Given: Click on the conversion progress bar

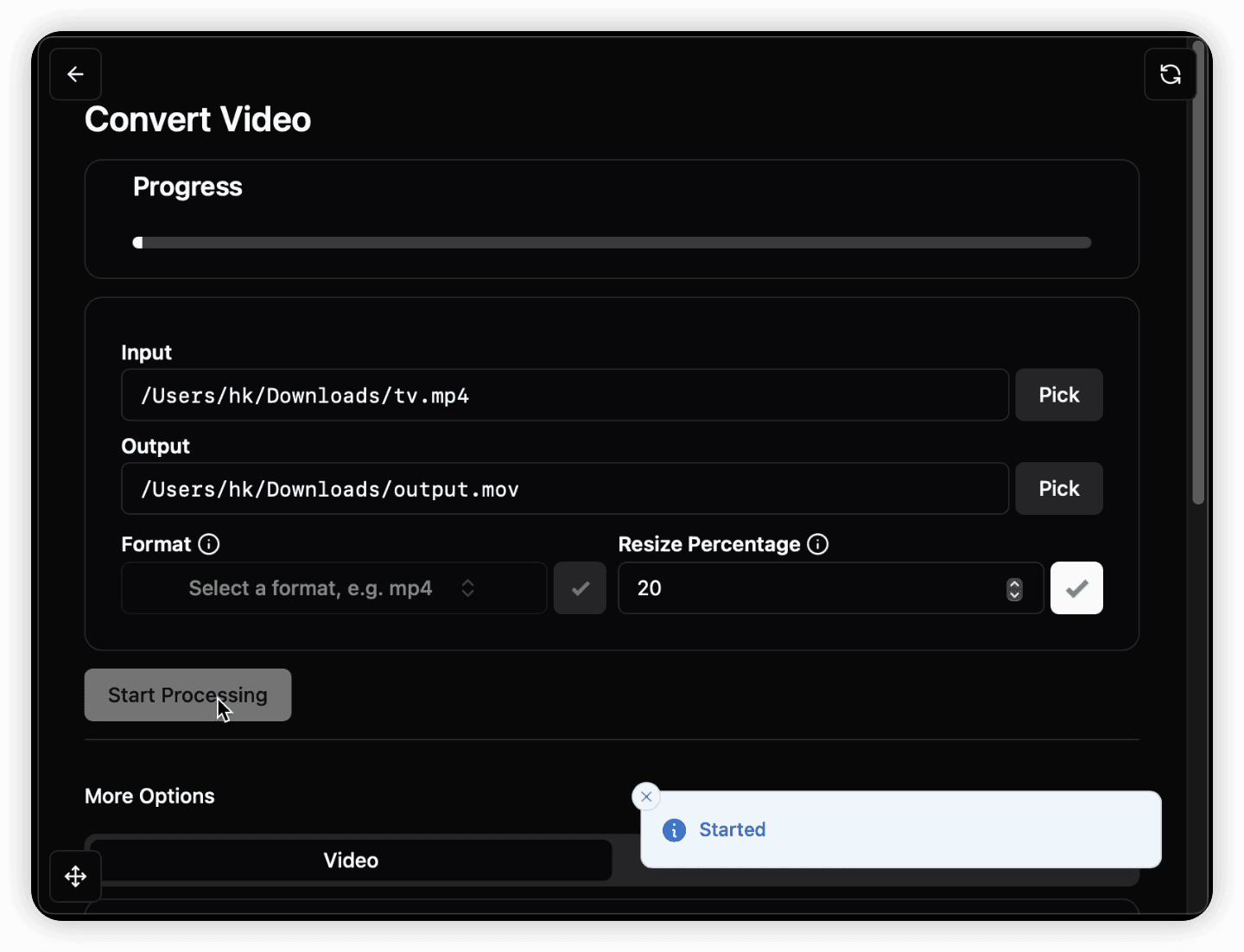Looking at the screenshot, I should [612, 243].
